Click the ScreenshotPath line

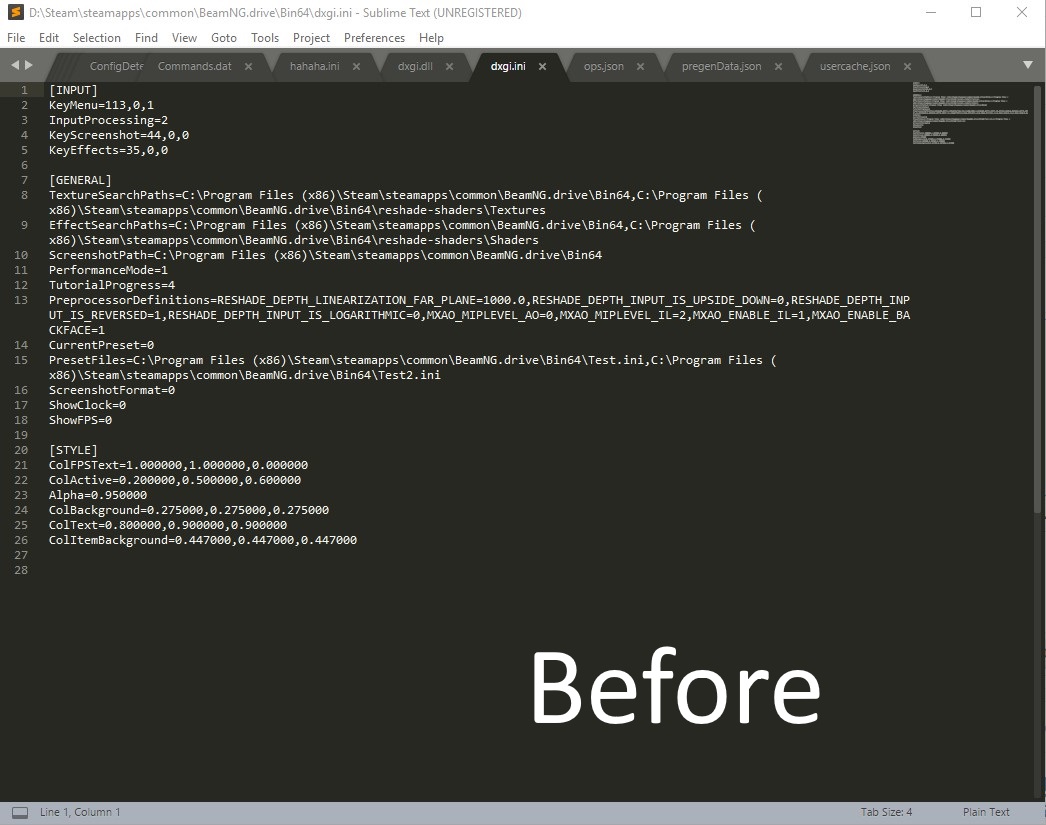(325, 255)
